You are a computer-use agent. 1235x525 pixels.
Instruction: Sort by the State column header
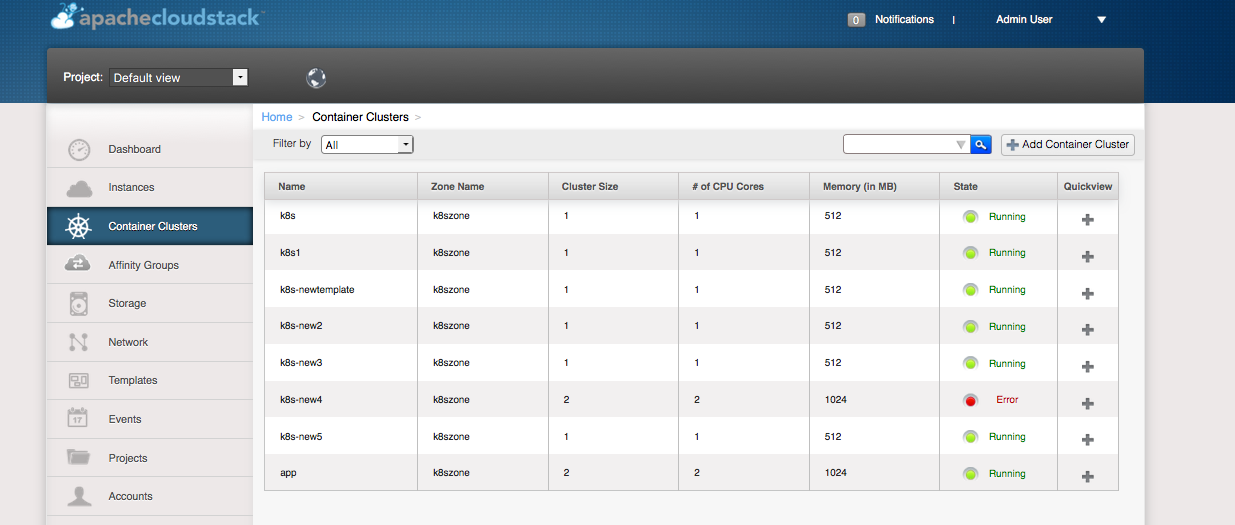(x=998, y=186)
